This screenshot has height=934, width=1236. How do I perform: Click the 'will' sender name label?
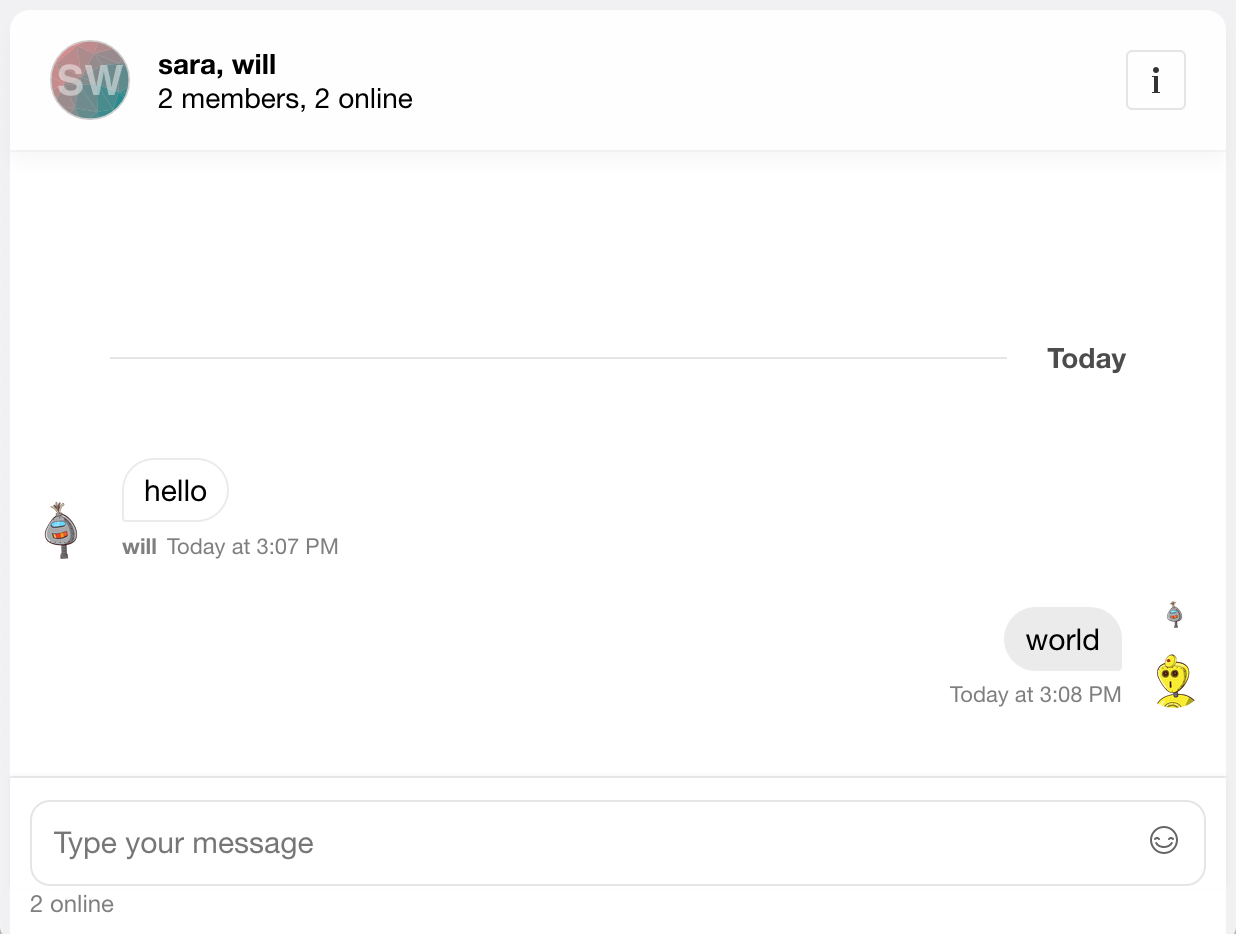139,547
